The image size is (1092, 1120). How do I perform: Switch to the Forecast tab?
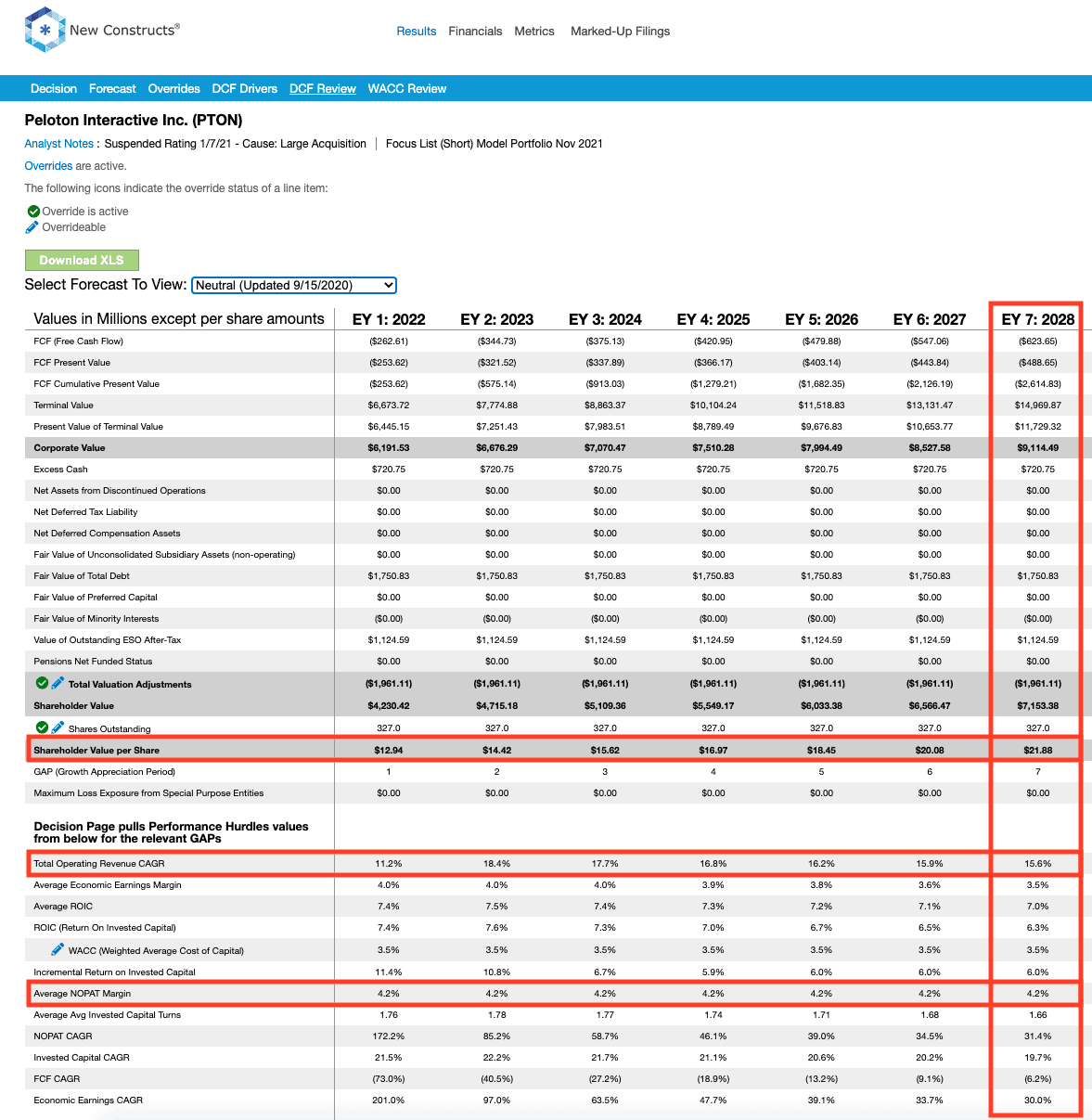pos(112,88)
